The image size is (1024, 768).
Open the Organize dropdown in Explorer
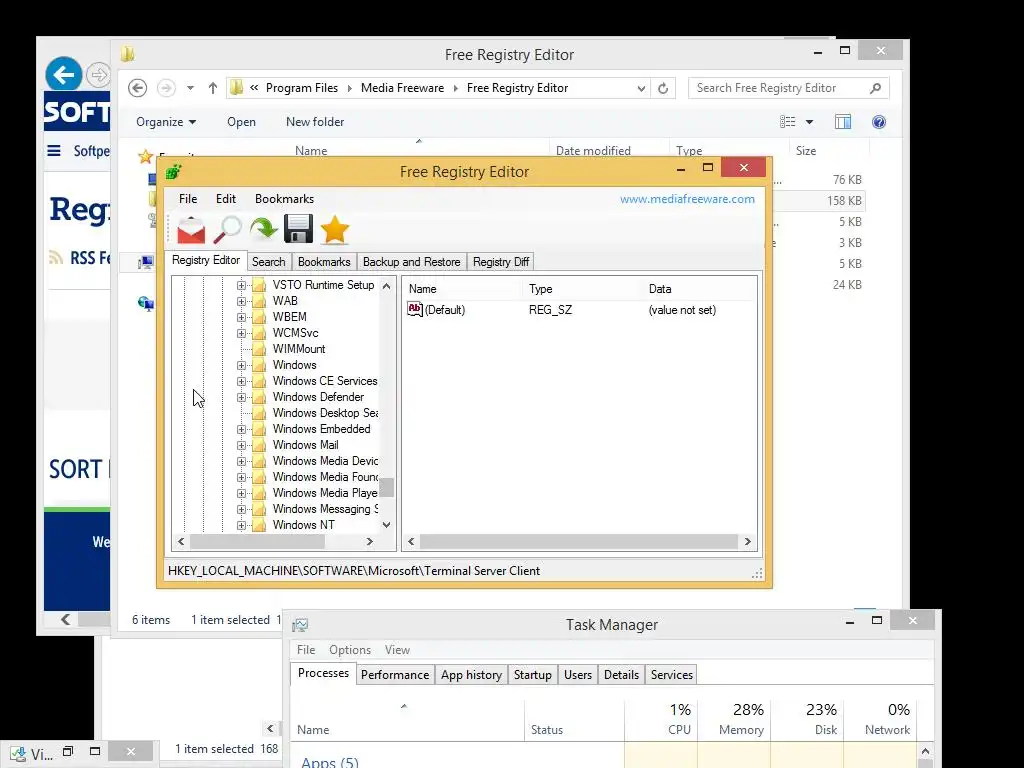pos(166,122)
